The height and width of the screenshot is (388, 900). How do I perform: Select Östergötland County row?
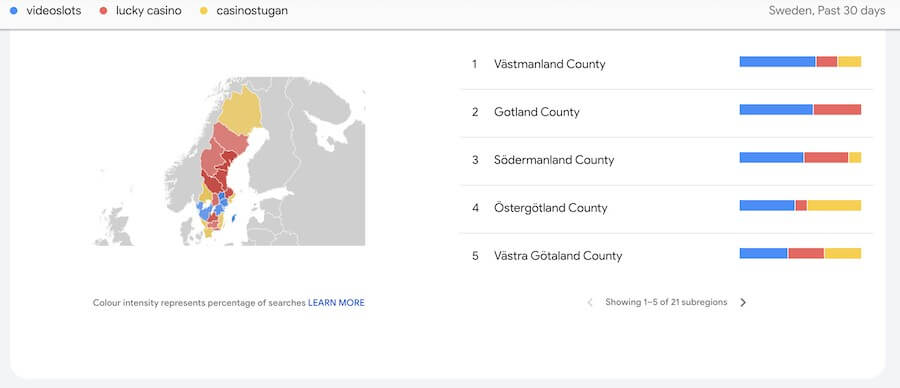[x=666, y=208]
